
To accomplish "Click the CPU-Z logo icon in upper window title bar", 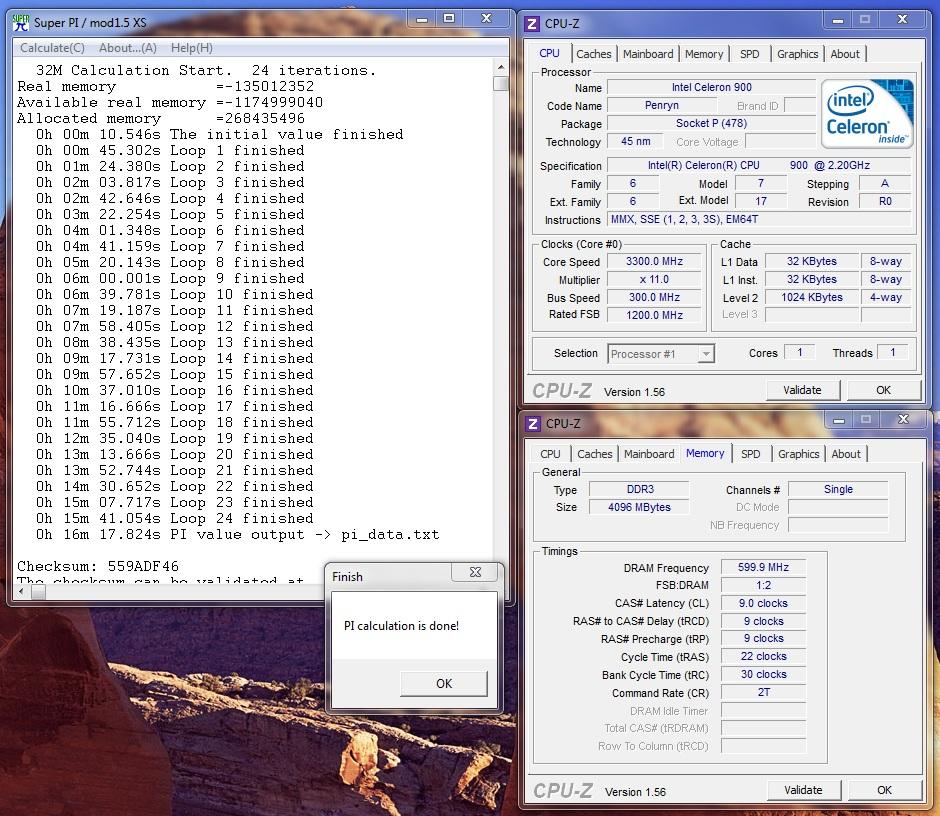I will (531, 24).
